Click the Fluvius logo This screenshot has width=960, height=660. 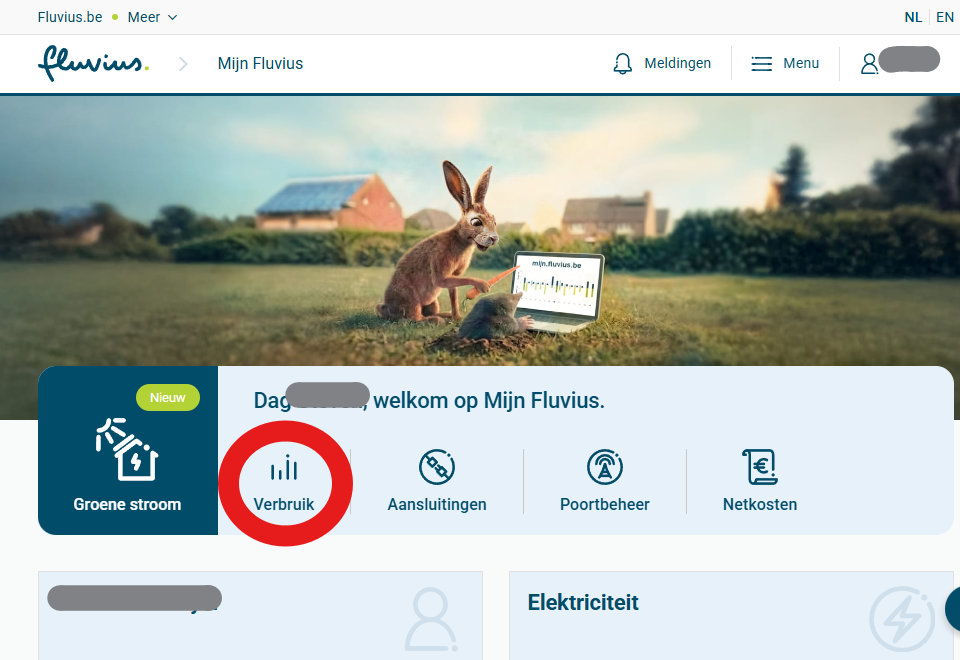click(93, 63)
